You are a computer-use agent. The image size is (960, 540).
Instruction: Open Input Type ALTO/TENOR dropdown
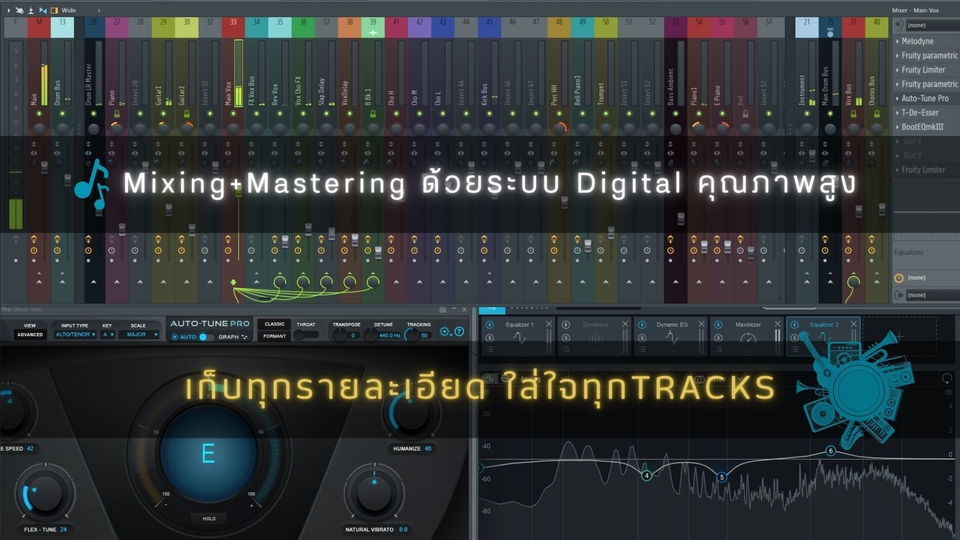tap(75, 335)
